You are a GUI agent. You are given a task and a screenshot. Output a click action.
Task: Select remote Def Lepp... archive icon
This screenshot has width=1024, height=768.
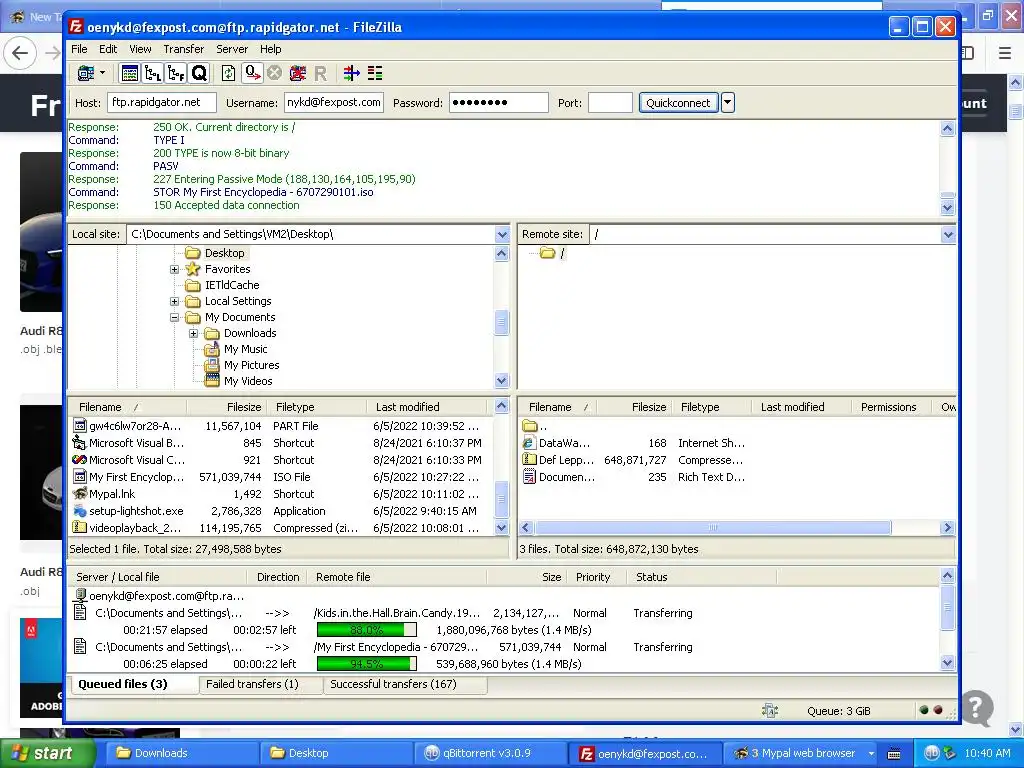[x=529, y=460]
